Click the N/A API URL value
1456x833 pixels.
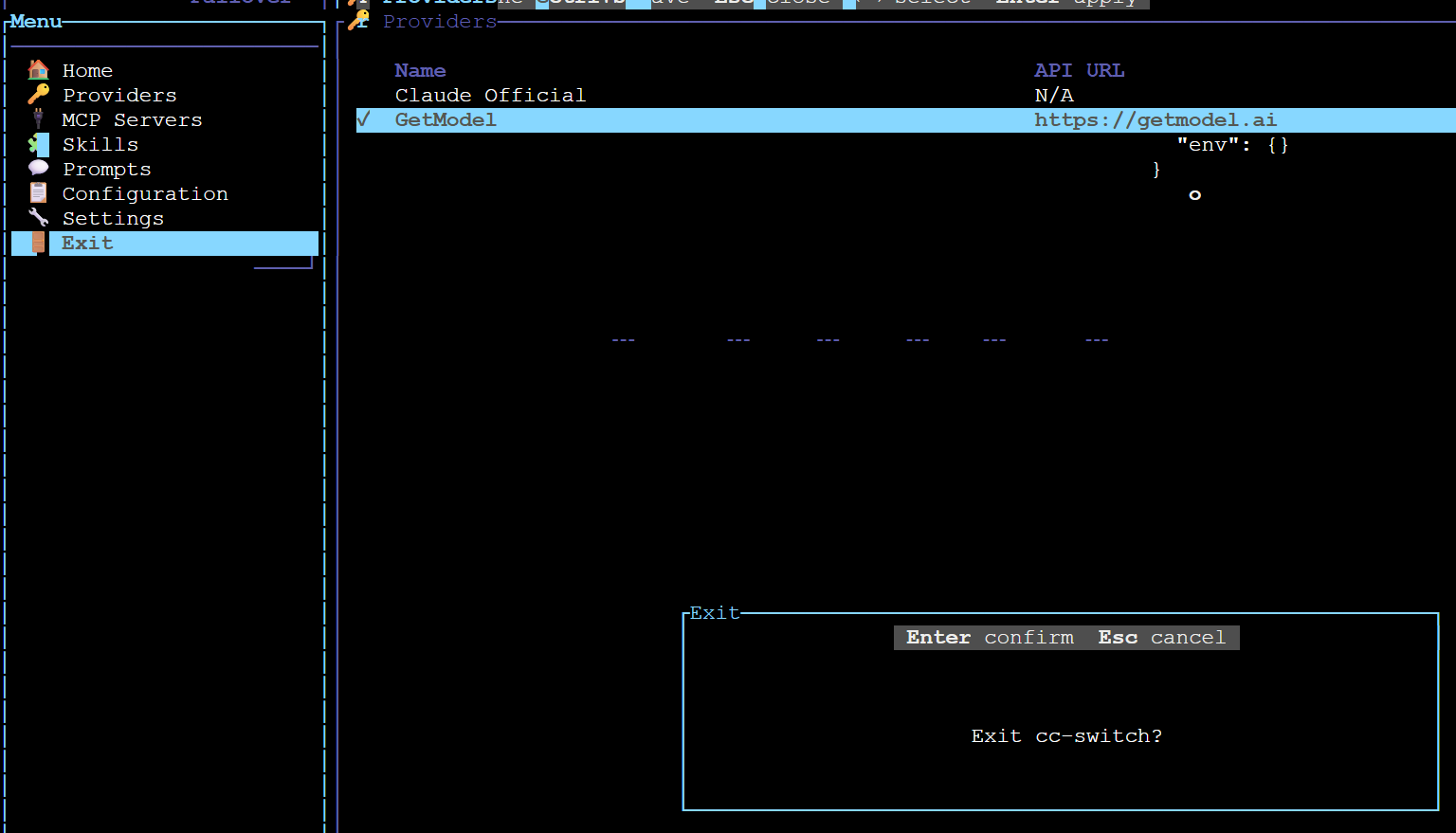pyautogui.click(x=1054, y=95)
